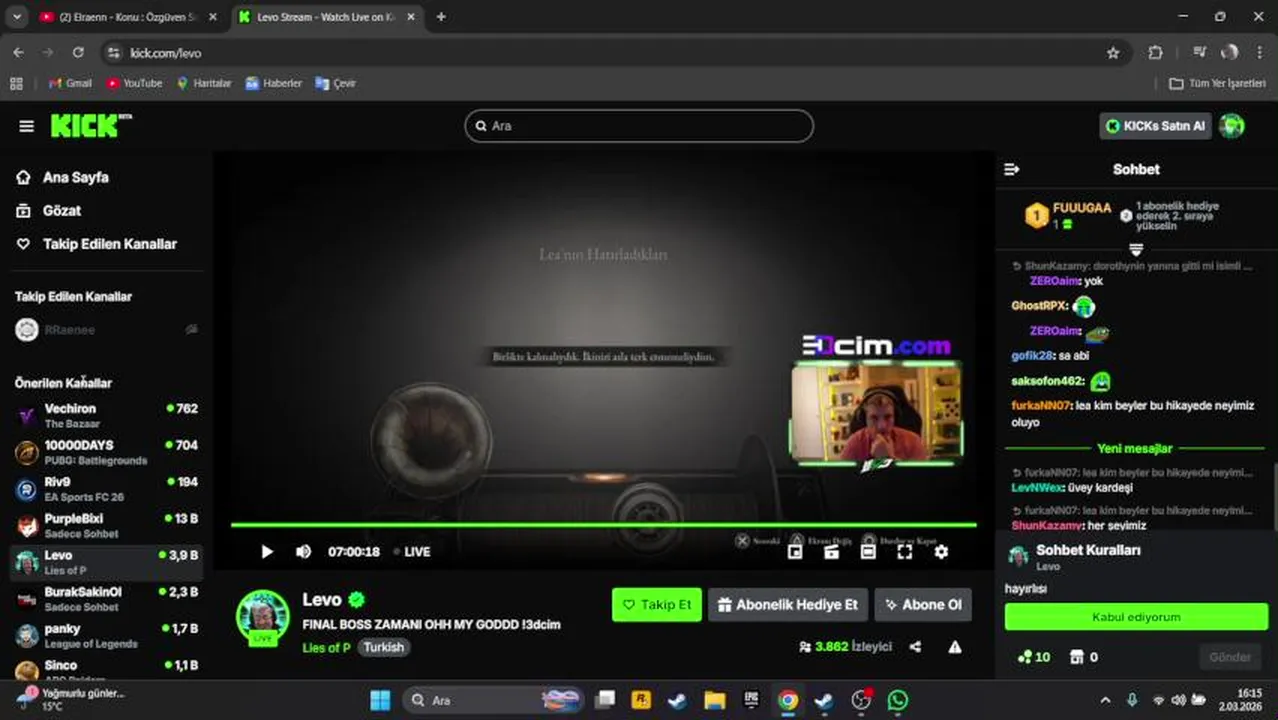The image size is (1278, 720).
Task: Play the Levo stream video
Action: (x=267, y=551)
